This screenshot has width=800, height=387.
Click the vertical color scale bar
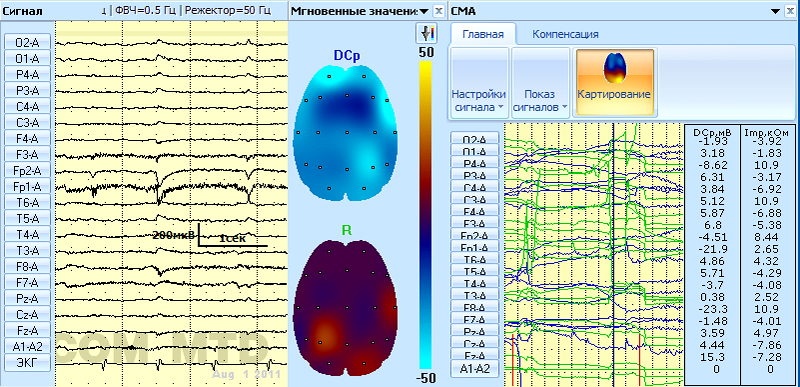tap(426, 214)
